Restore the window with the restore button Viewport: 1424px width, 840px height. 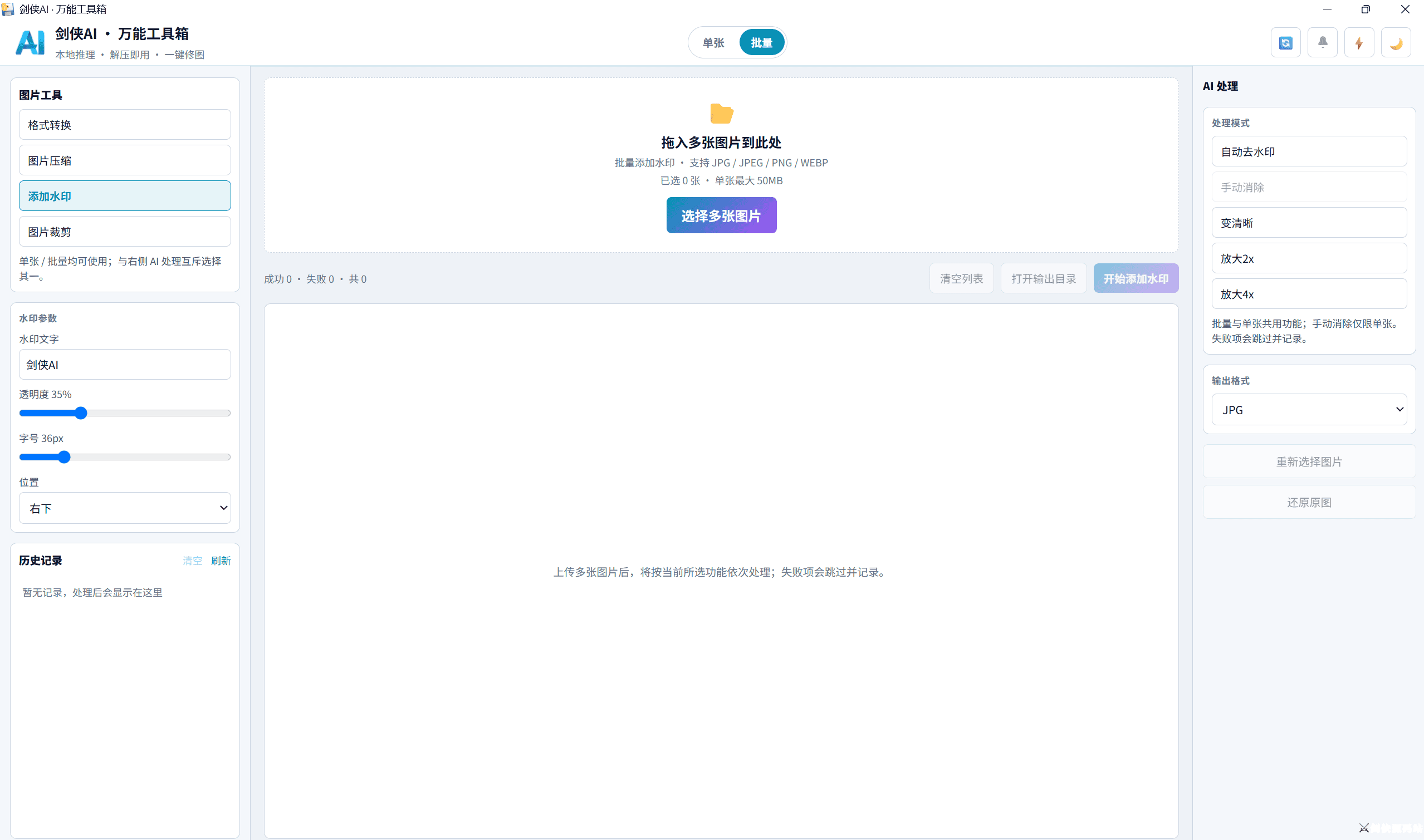[1365, 9]
